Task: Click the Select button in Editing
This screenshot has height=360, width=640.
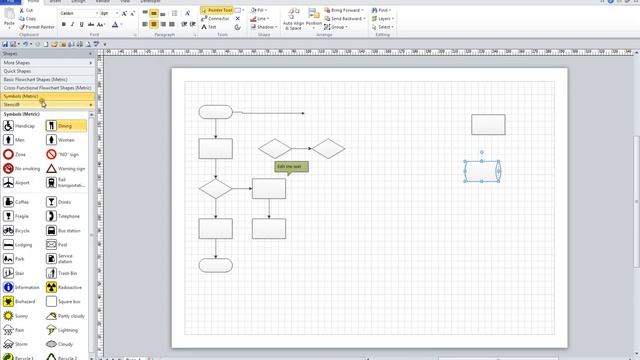Action: (x=383, y=27)
